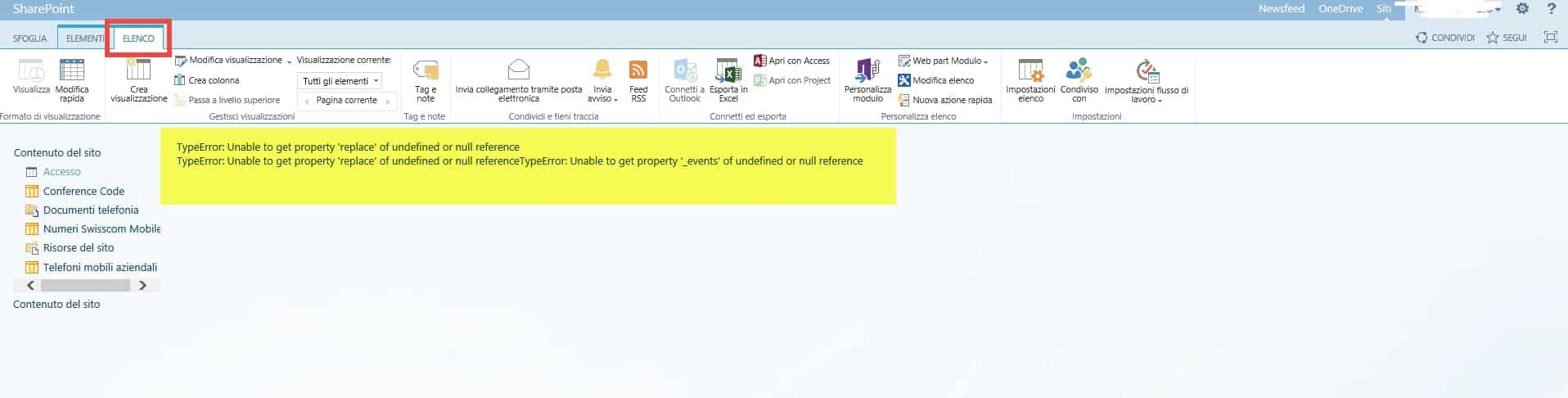Image resolution: width=1568 pixels, height=398 pixels.
Task: Click Invia collegamento tramite posta elettronica
Action: click(519, 80)
